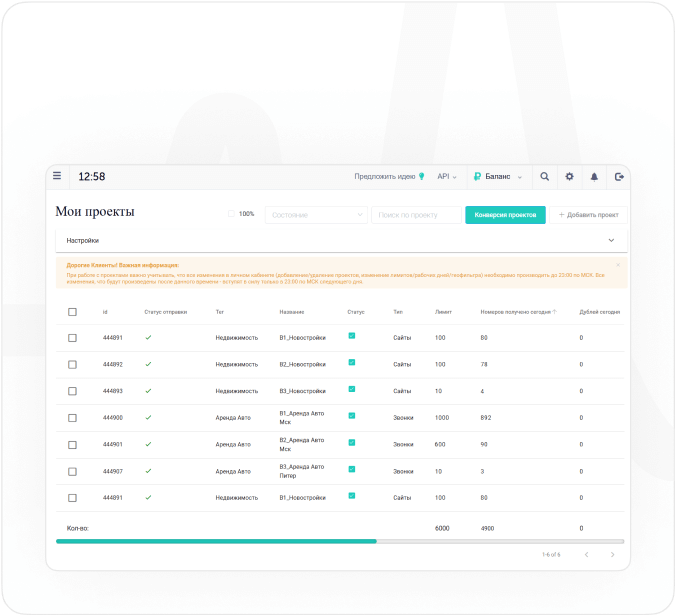This screenshot has width=675, height=615.
Task: Select the row checkbox for project 444892
Action: (x=72, y=364)
